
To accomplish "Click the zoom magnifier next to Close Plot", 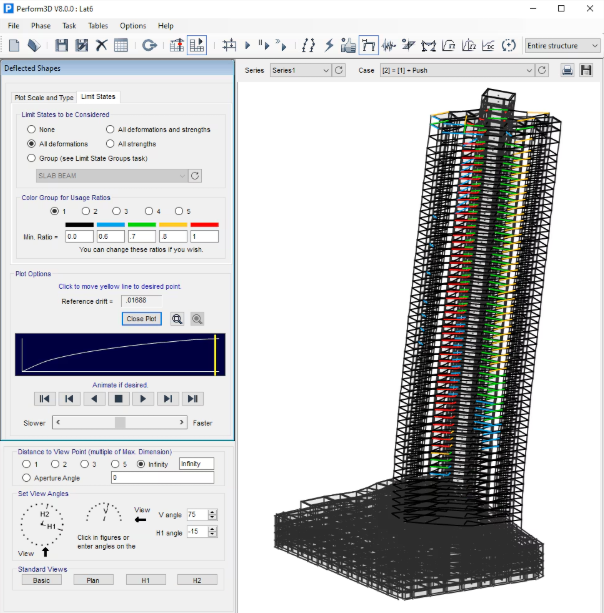I will click(x=177, y=318).
